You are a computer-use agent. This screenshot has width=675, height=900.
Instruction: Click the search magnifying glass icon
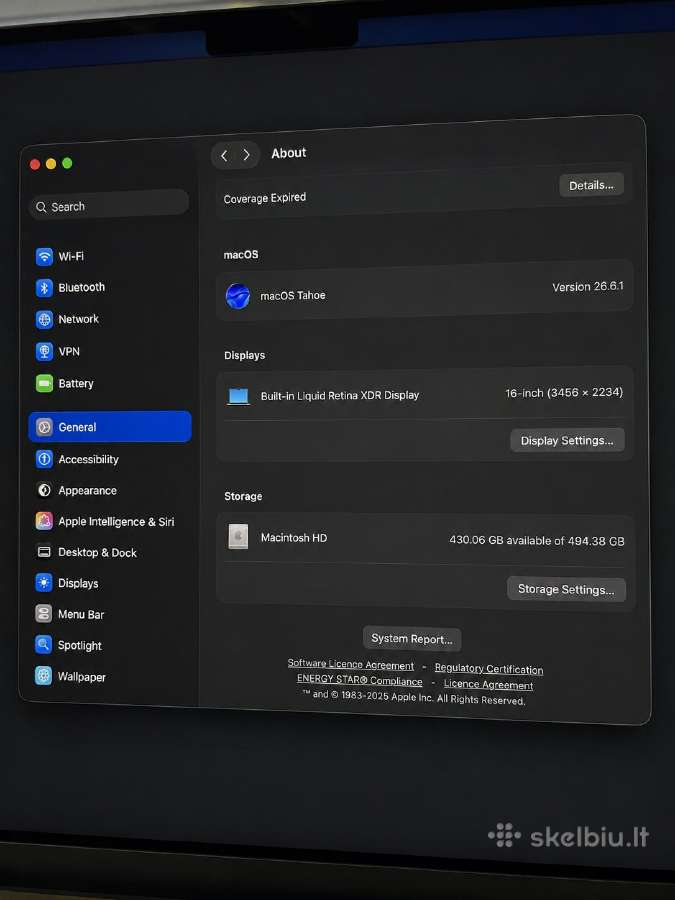point(41,207)
